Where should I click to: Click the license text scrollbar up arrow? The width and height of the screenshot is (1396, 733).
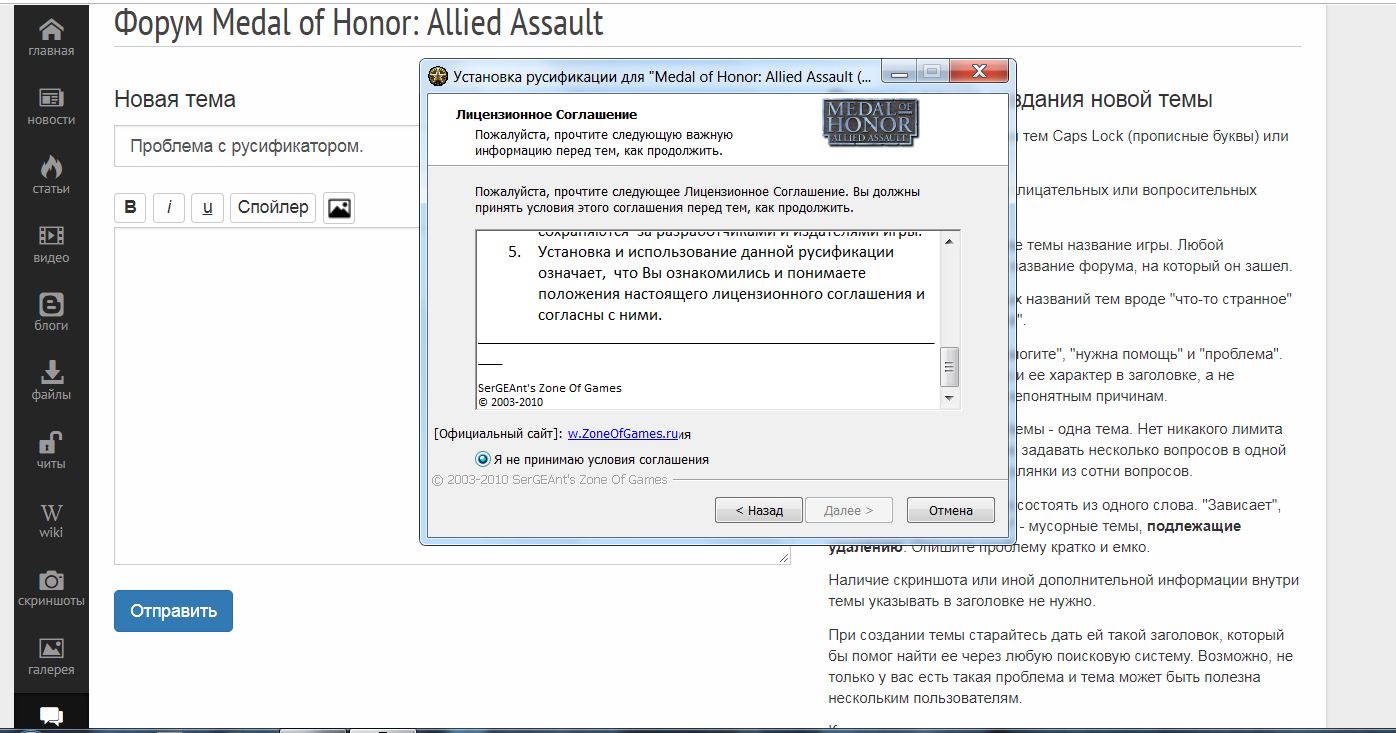950,241
